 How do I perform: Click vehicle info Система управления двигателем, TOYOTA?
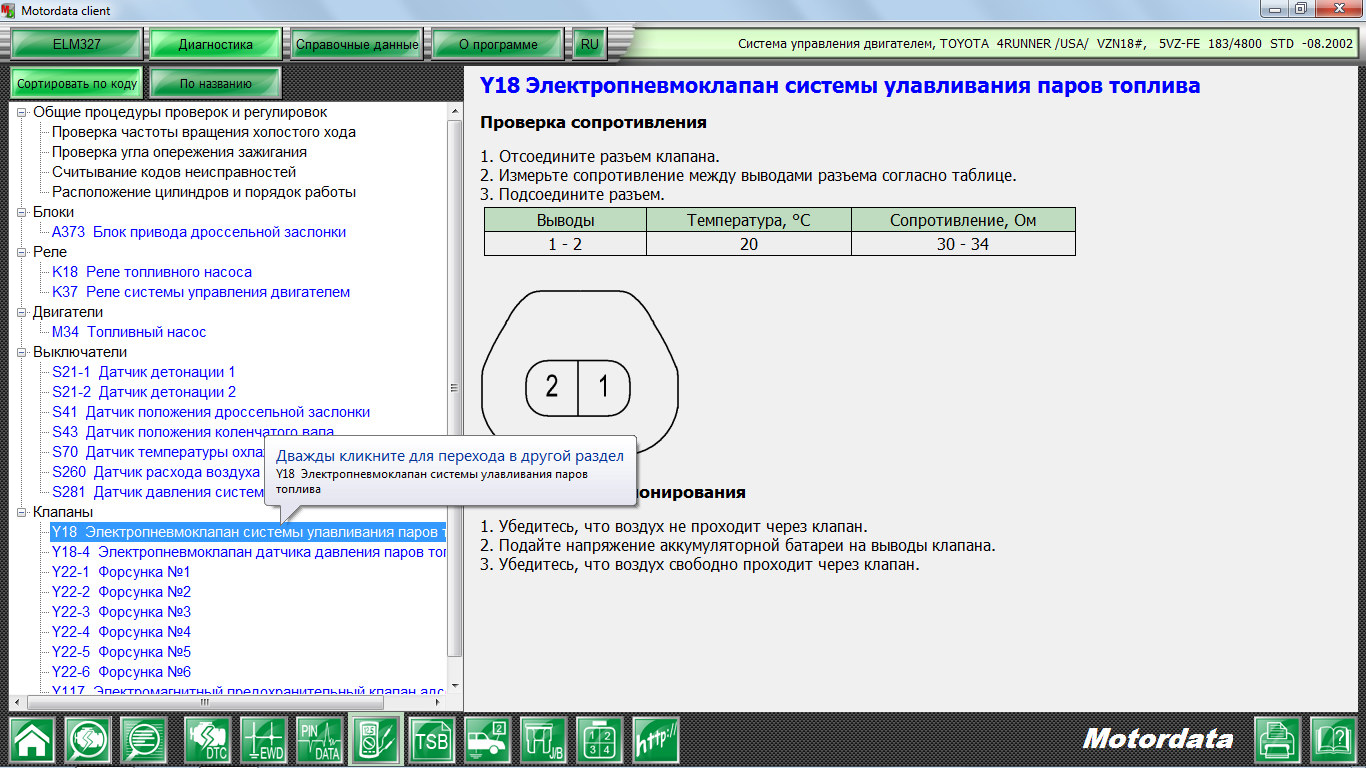pos(1045,44)
